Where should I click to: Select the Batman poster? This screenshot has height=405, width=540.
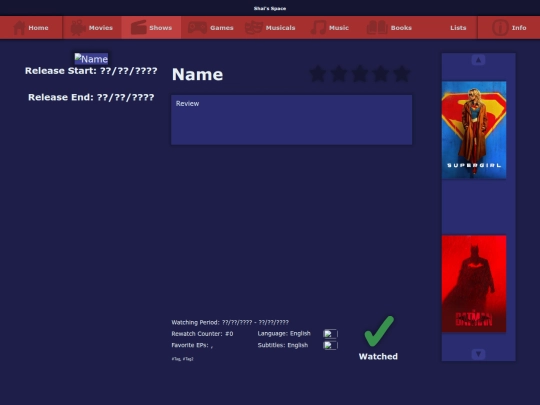(474, 284)
